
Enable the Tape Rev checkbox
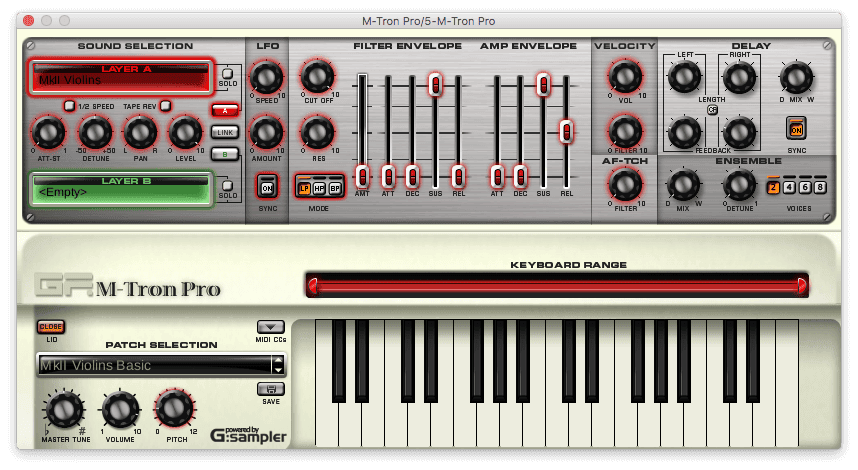point(166,105)
